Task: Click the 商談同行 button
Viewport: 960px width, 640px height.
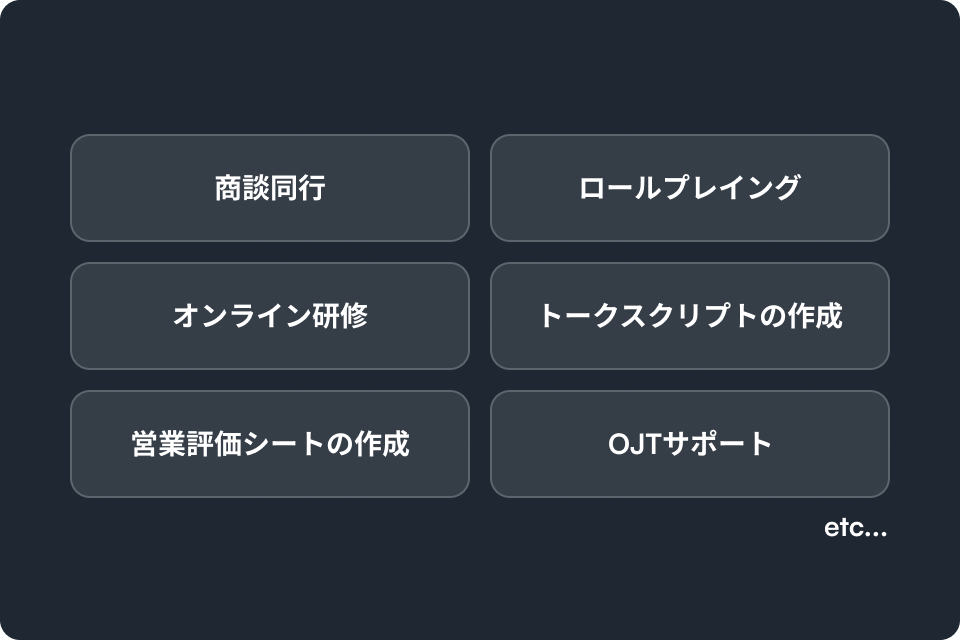Action: [x=270, y=188]
